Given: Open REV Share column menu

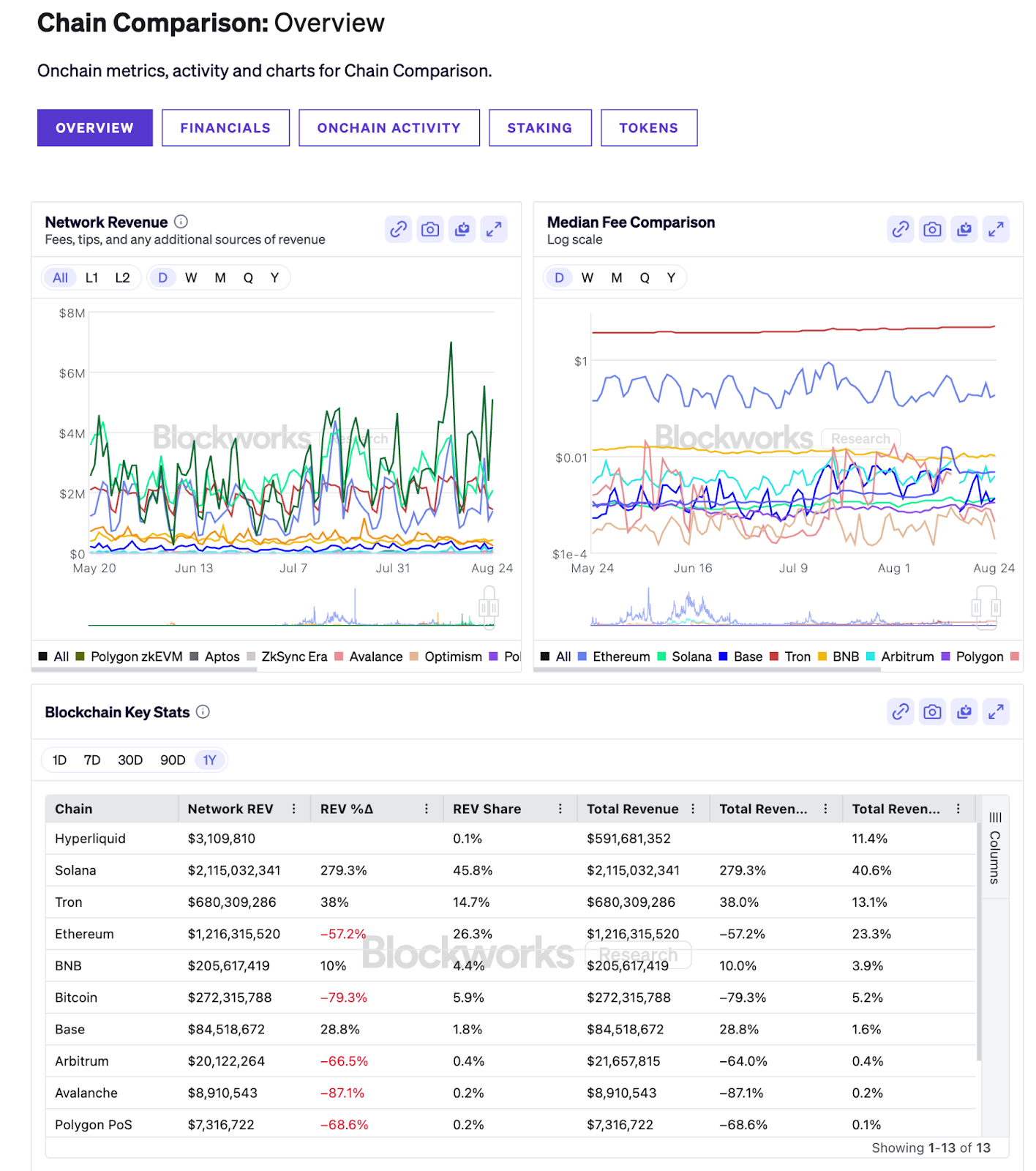Looking at the screenshot, I should pyautogui.click(x=560, y=809).
